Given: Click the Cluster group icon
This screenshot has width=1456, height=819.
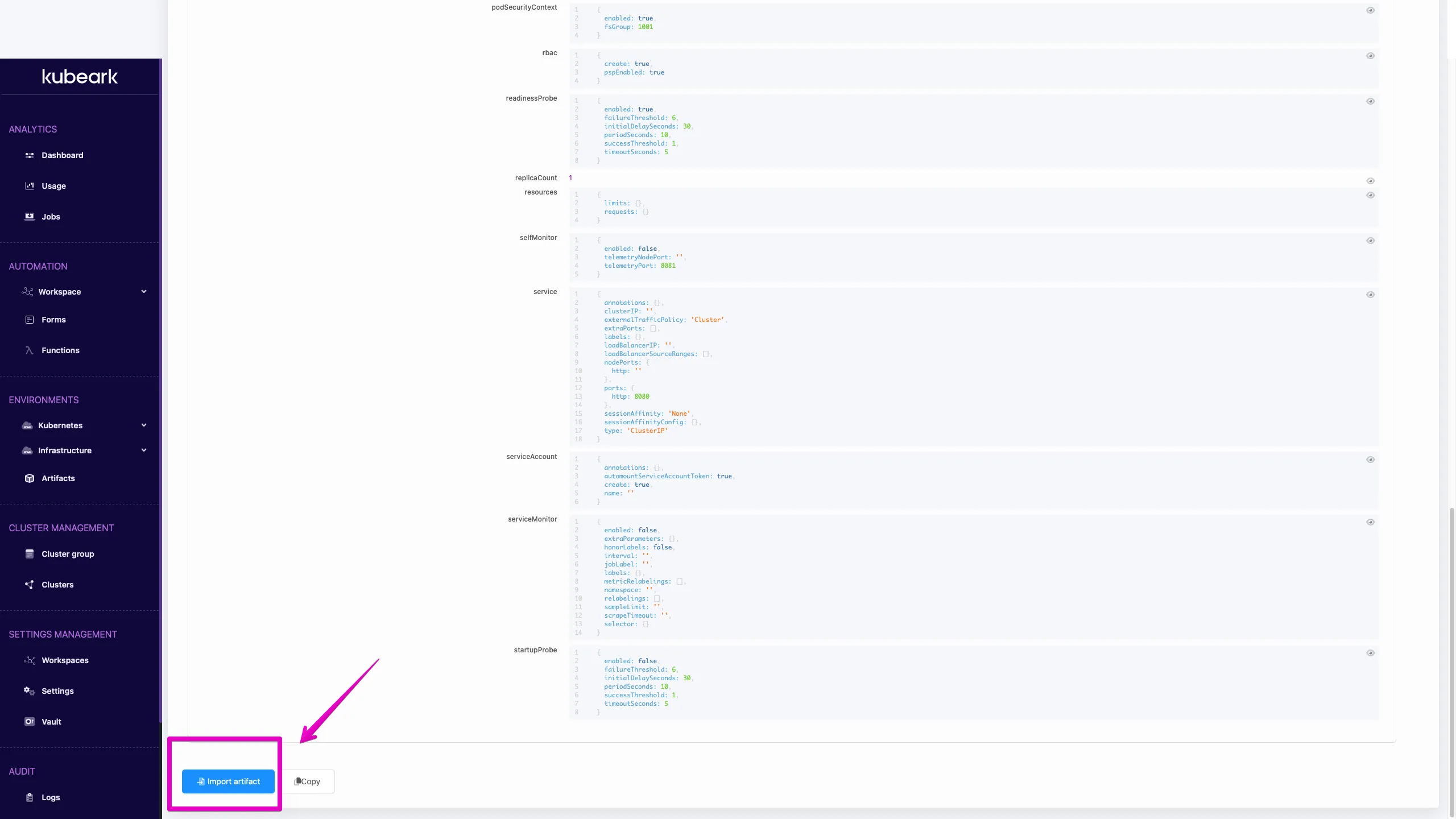Looking at the screenshot, I should [x=30, y=554].
